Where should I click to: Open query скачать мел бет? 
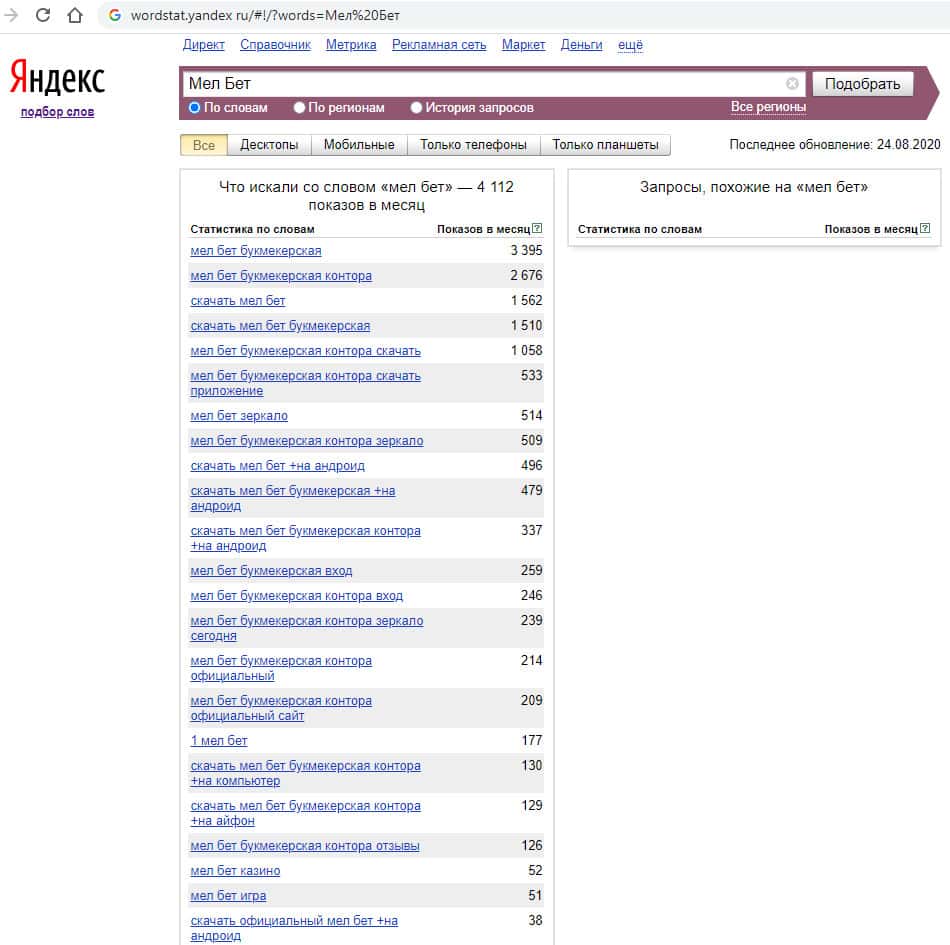[238, 300]
